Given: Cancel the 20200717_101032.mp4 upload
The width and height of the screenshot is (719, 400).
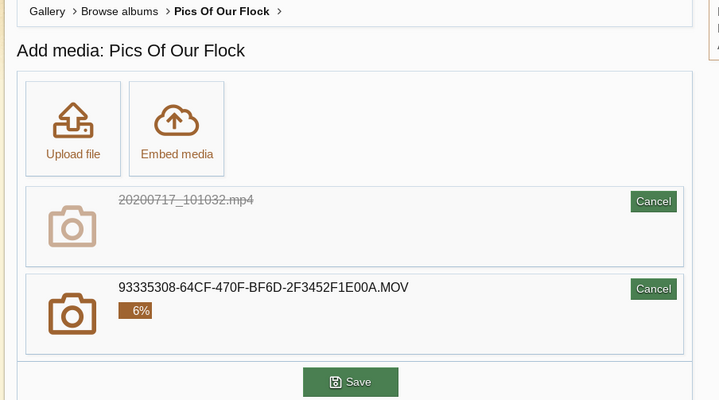Looking at the screenshot, I should tap(653, 201).
